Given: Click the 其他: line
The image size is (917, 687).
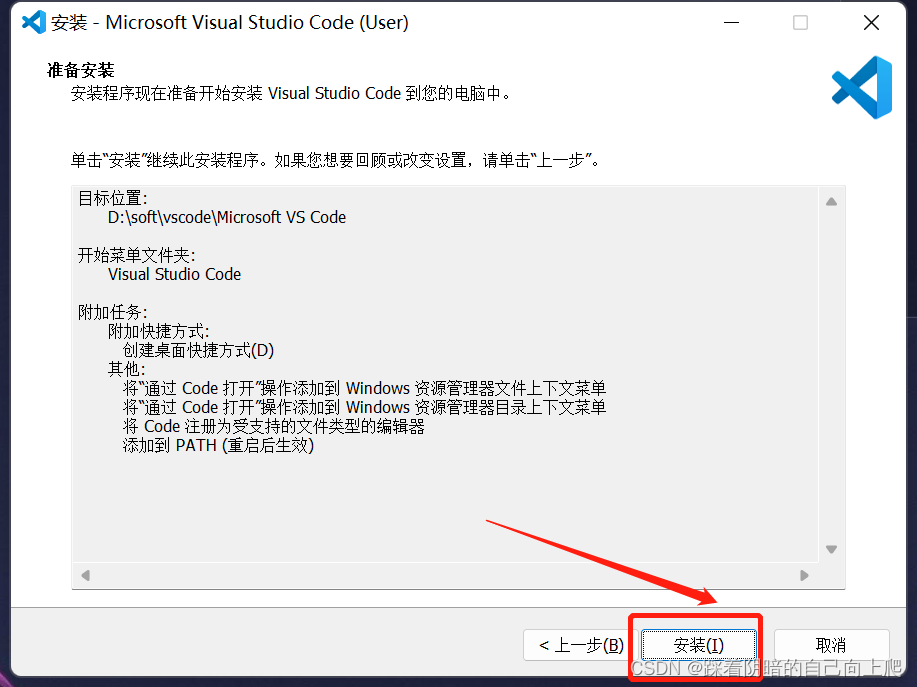Looking at the screenshot, I should click(126, 369).
